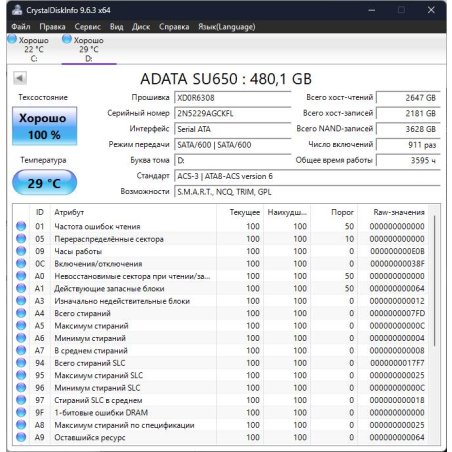Image resolution: width=452 pixels, height=452 pixels.
Task: Click the Атрибут column header
Action: point(133,212)
